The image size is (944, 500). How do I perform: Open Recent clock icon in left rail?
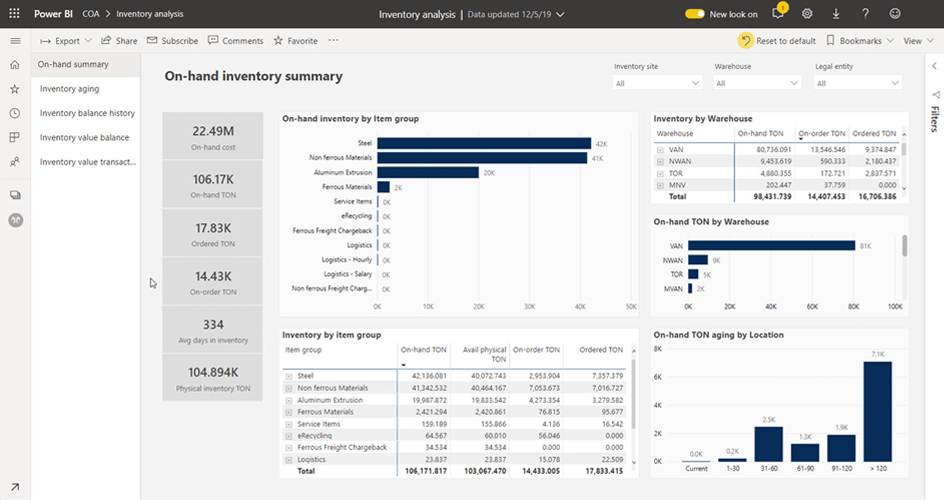15,113
